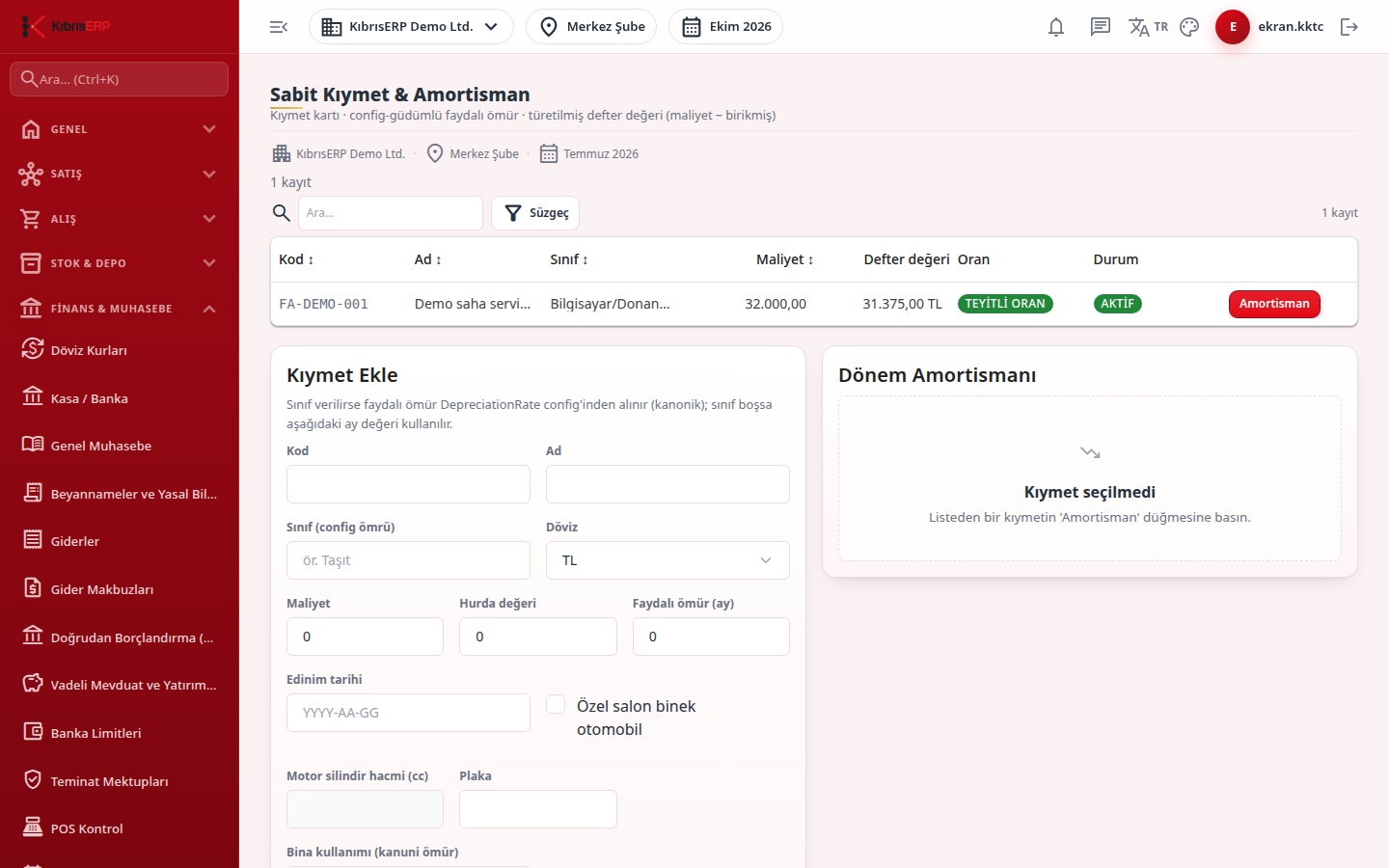The height and width of the screenshot is (868, 1389).
Task: Open Kasa / Banka in sidebar
Action: click(120, 398)
